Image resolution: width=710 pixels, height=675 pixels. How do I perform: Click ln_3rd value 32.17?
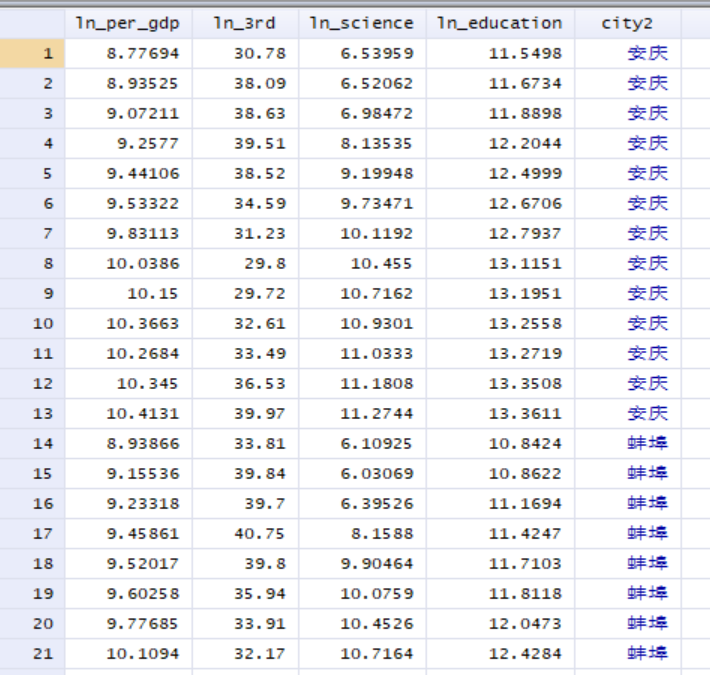pos(260,653)
